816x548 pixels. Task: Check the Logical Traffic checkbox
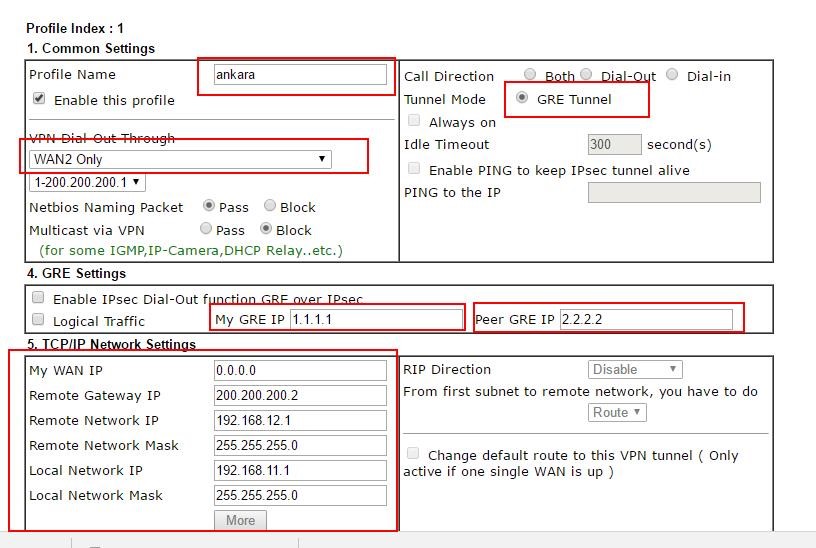point(38,320)
